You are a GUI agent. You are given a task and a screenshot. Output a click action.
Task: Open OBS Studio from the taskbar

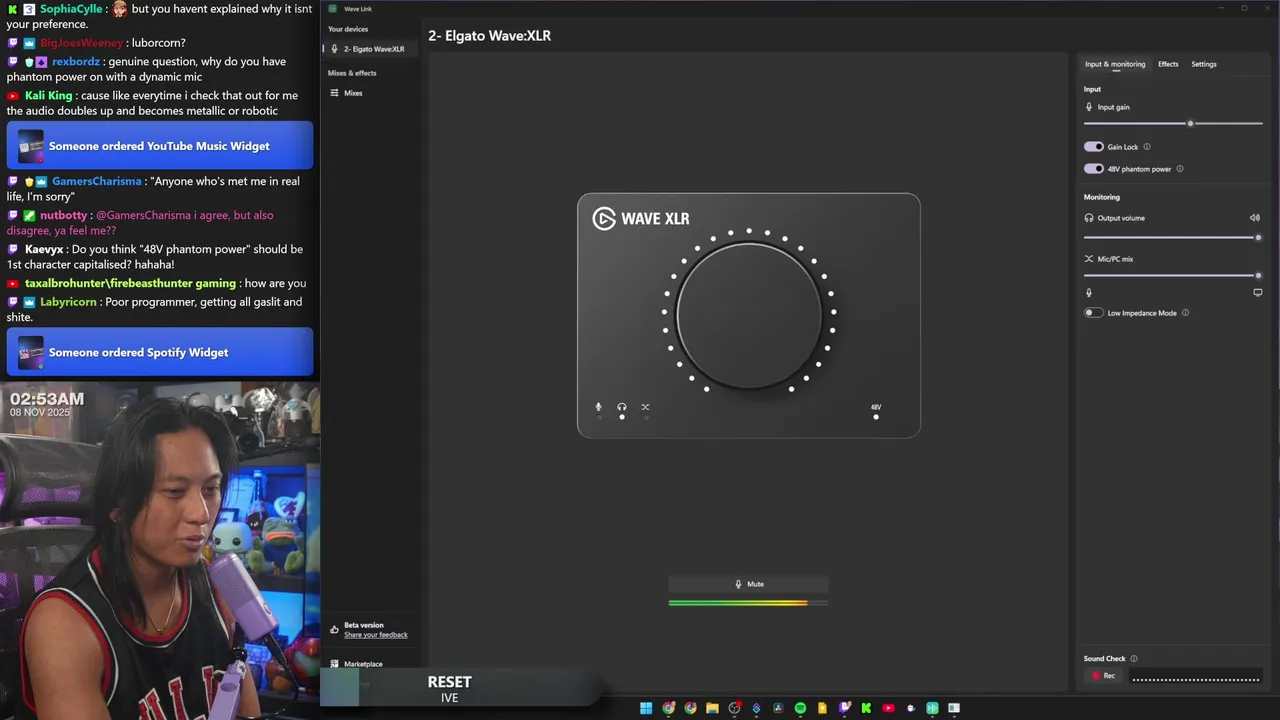735,708
